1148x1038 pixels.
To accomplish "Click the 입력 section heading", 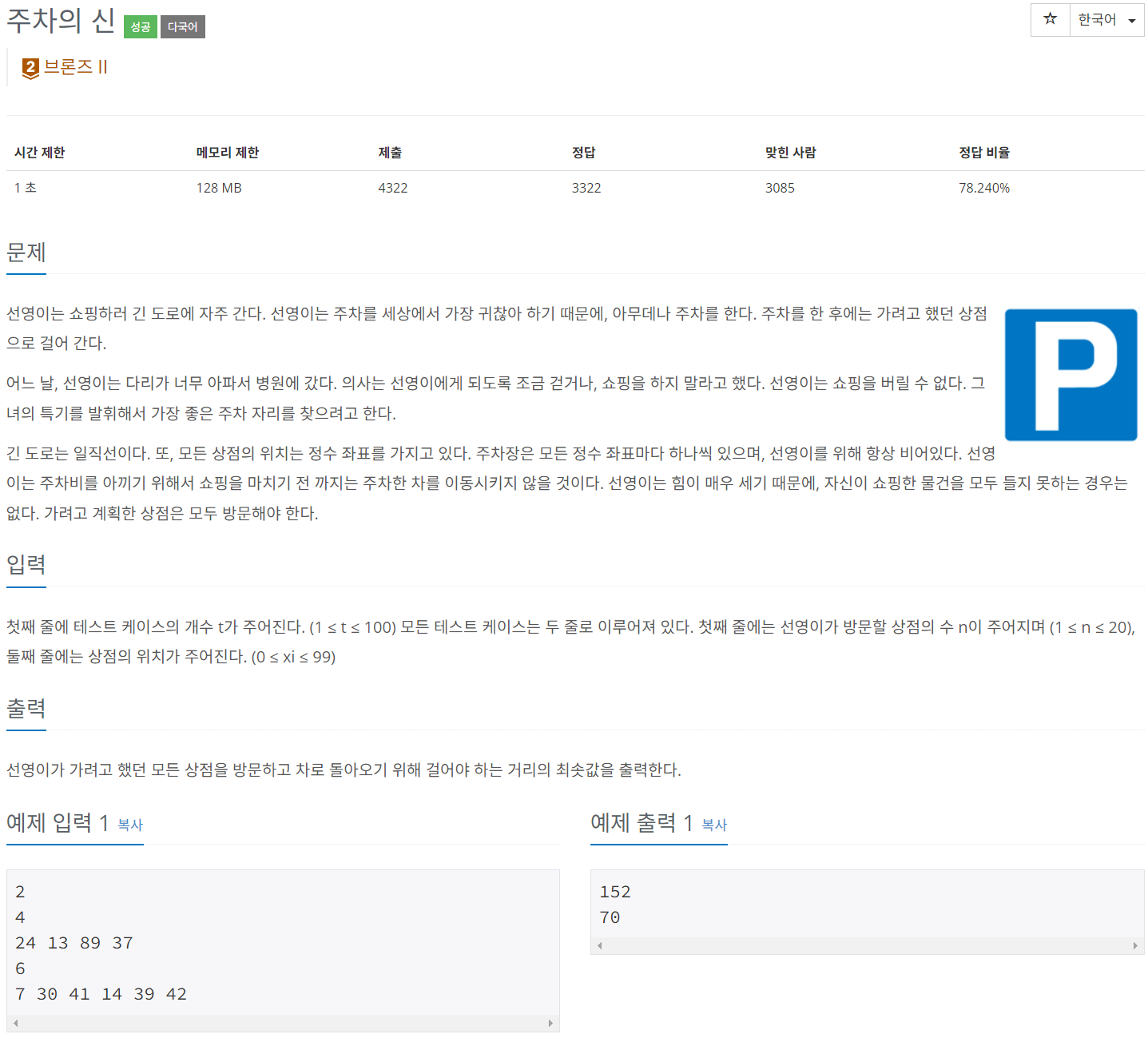I will 26,565.
